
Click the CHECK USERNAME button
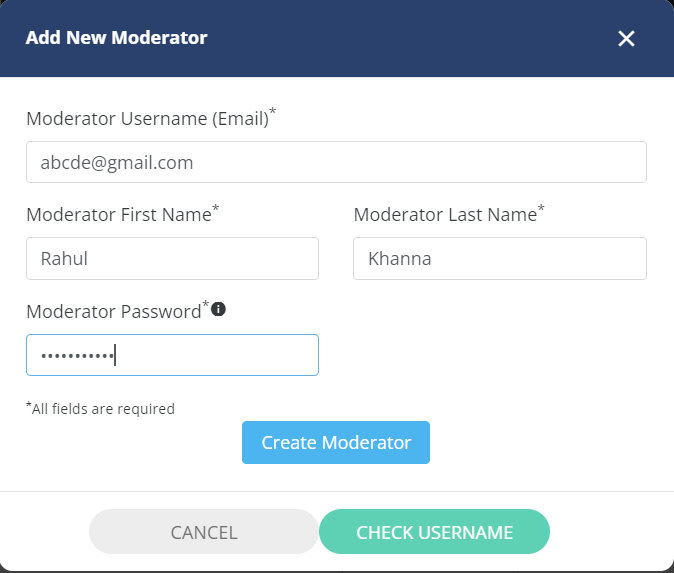click(434, 532)
